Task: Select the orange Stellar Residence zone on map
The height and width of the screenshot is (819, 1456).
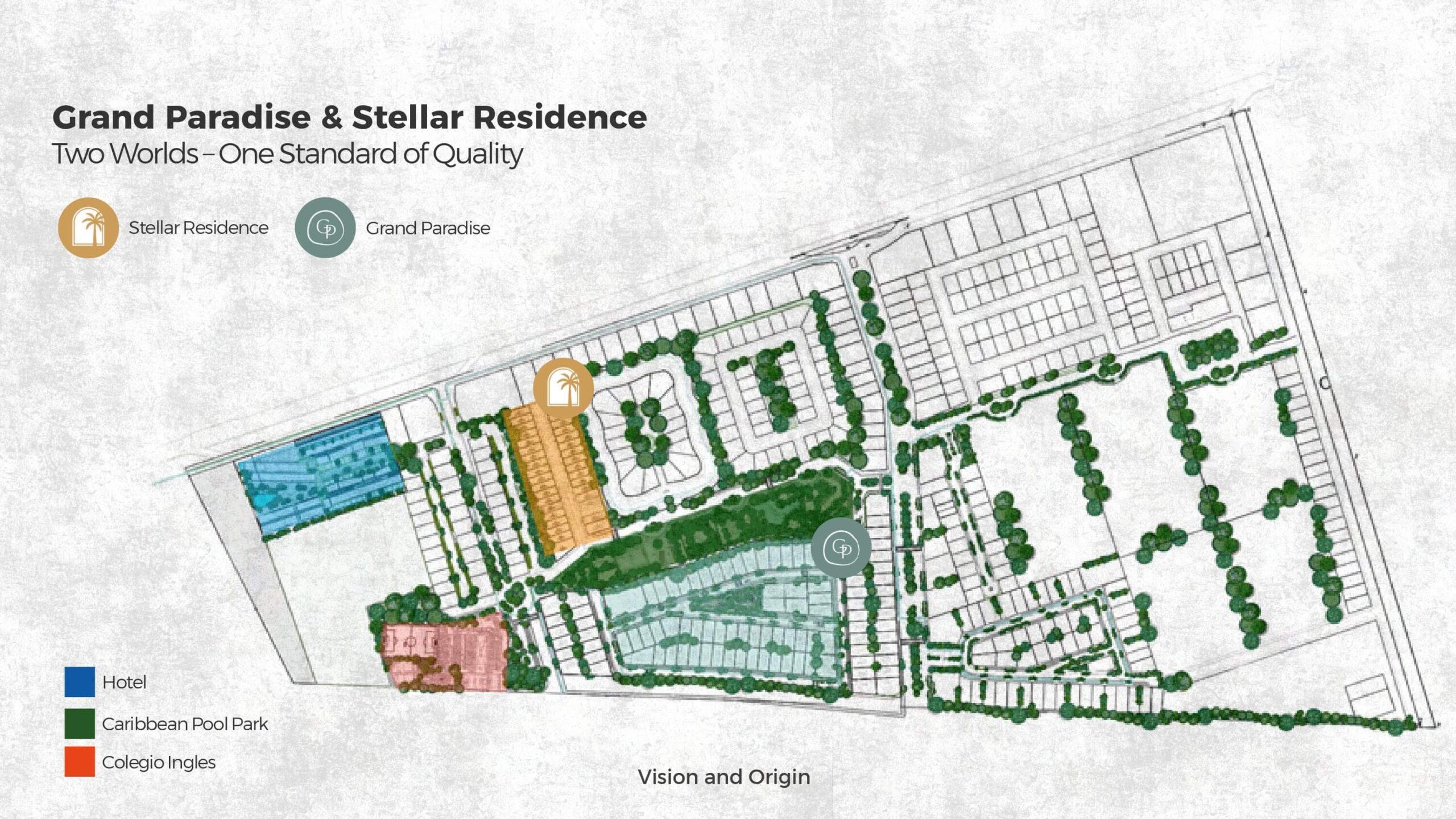Action: 557,479
